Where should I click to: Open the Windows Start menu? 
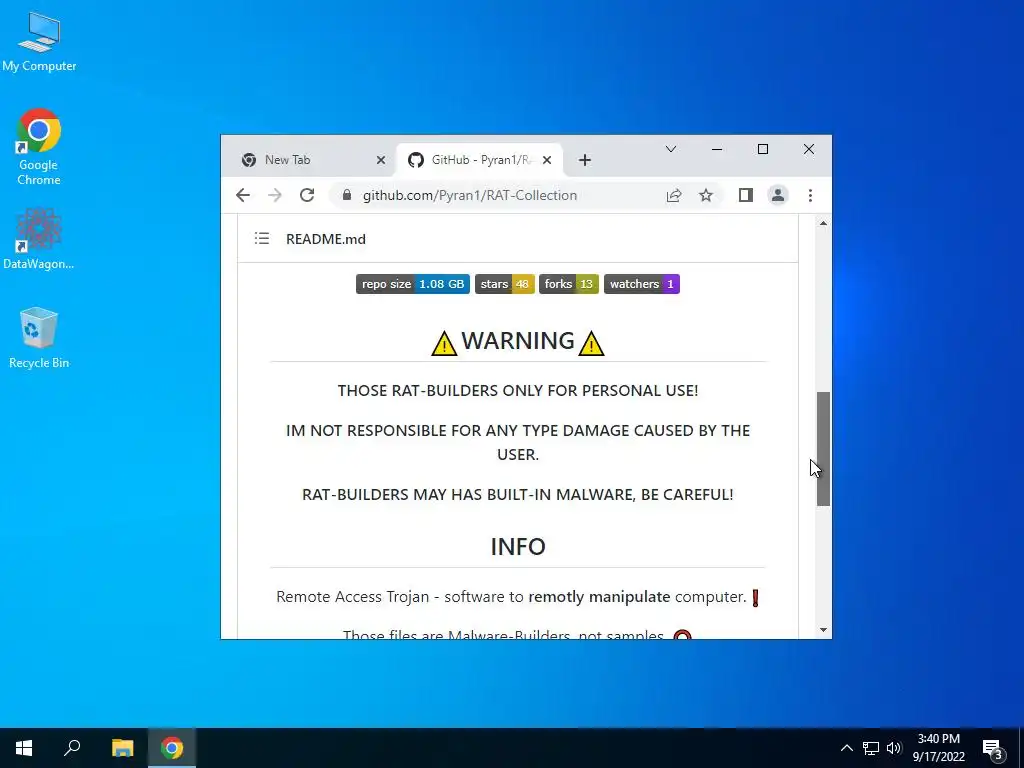24,748
